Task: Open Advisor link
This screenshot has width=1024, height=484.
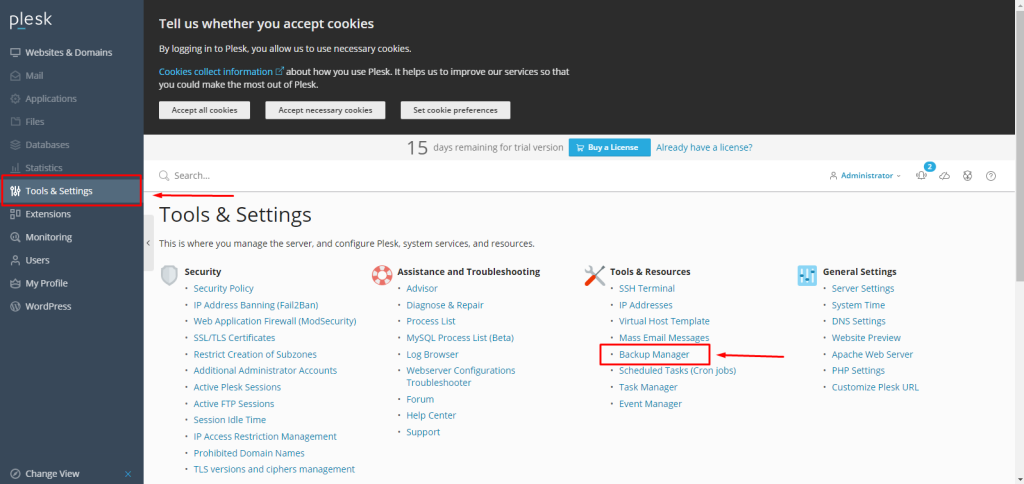Action: [x=422, y=288]
